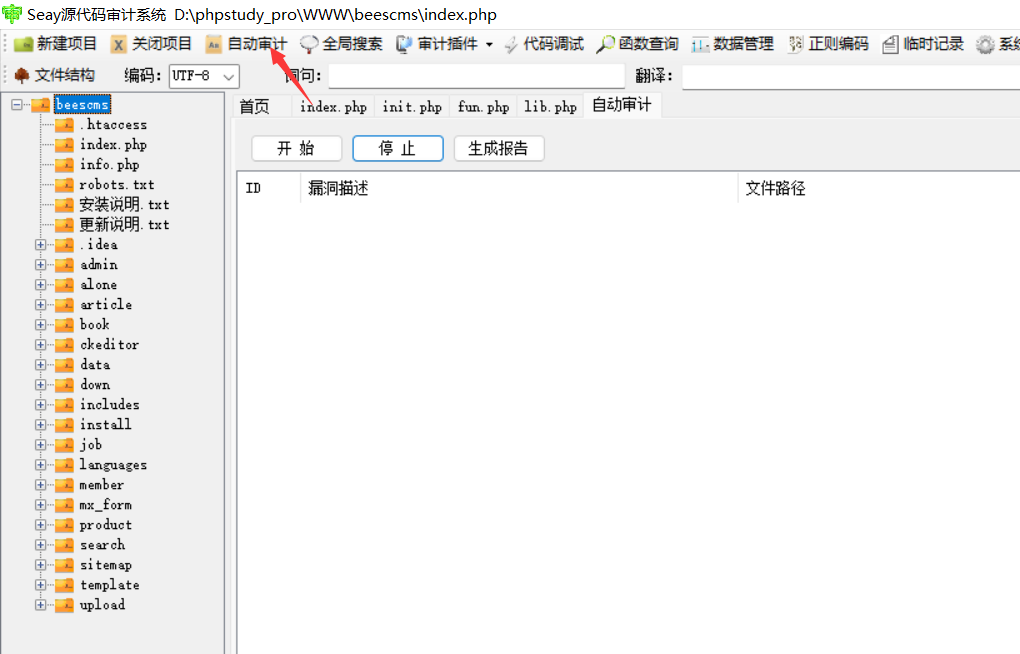The width and height of the screenshot is (1020, 654).
Task: Click 生成报告 to generate report
Action: (498, 148)
